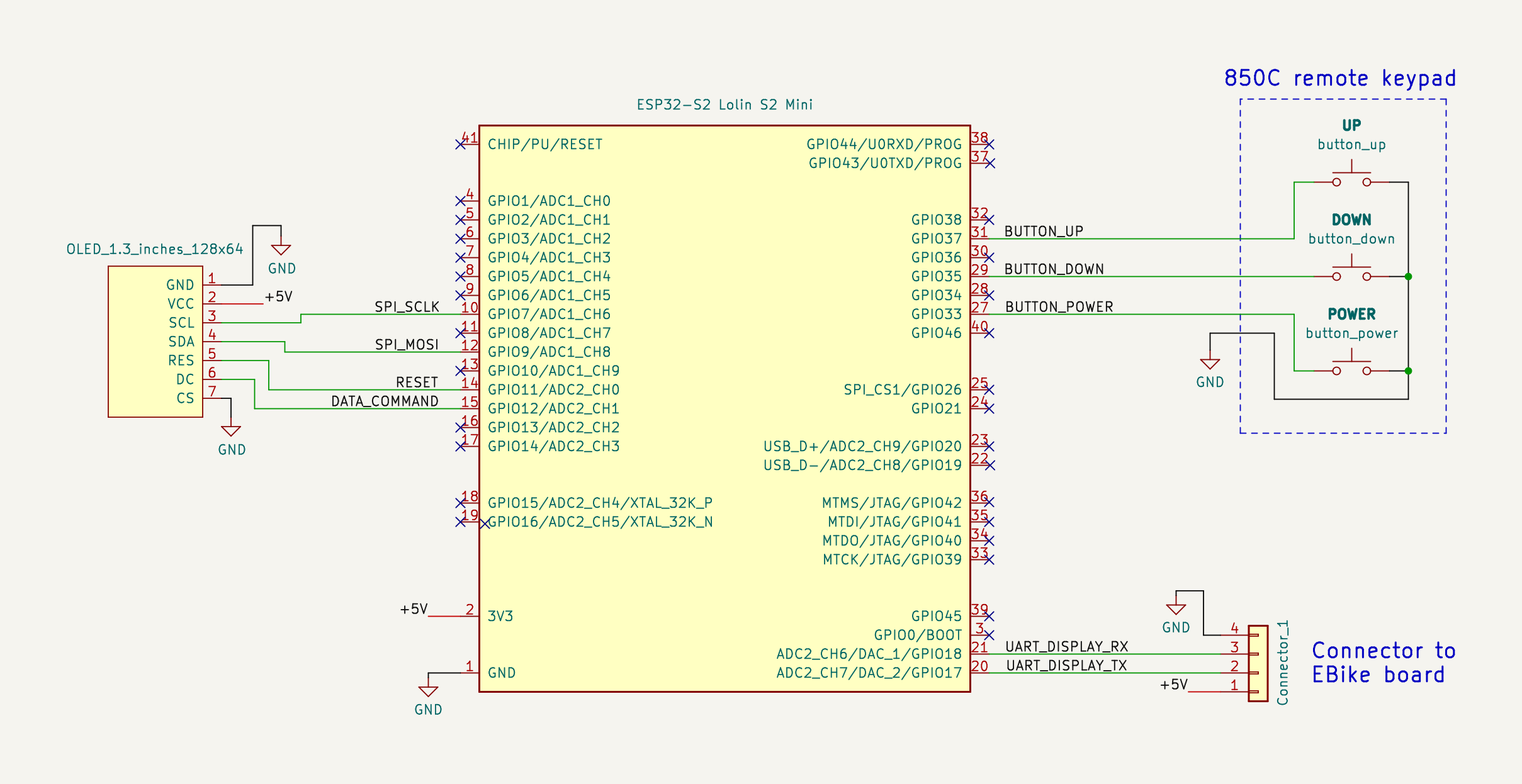Select the UART_DISPLAY_TX net label
The width and height of the screenshot is (1522, 784).
[x=1067, y=665]
